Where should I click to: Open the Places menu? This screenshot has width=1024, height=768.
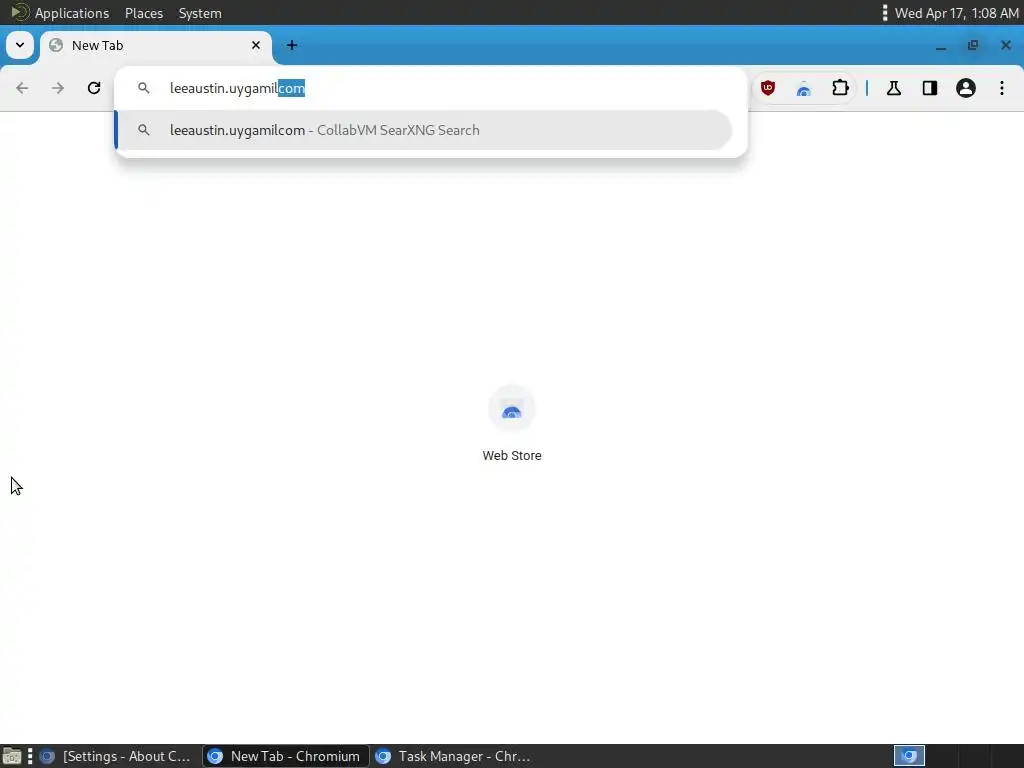tap(144, 13)
